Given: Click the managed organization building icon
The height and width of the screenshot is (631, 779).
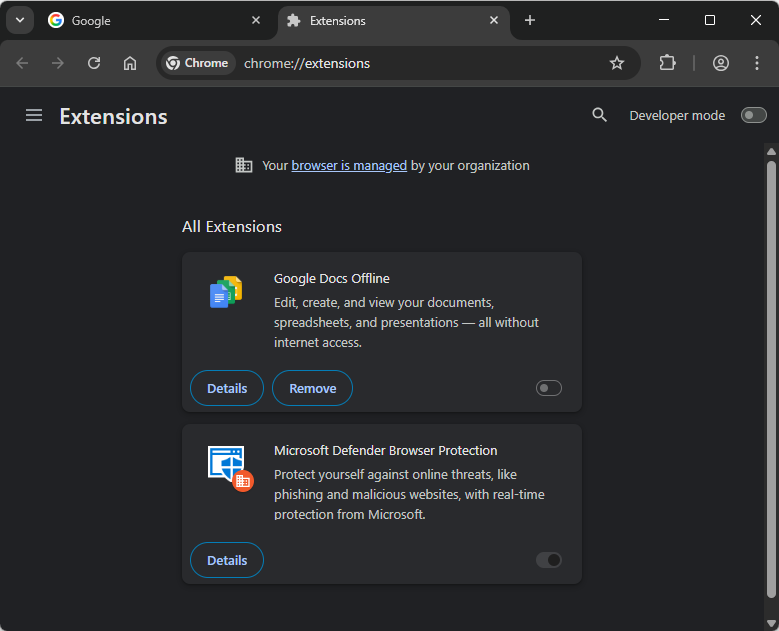Looking at the screenshot, I should pos(243,165).
